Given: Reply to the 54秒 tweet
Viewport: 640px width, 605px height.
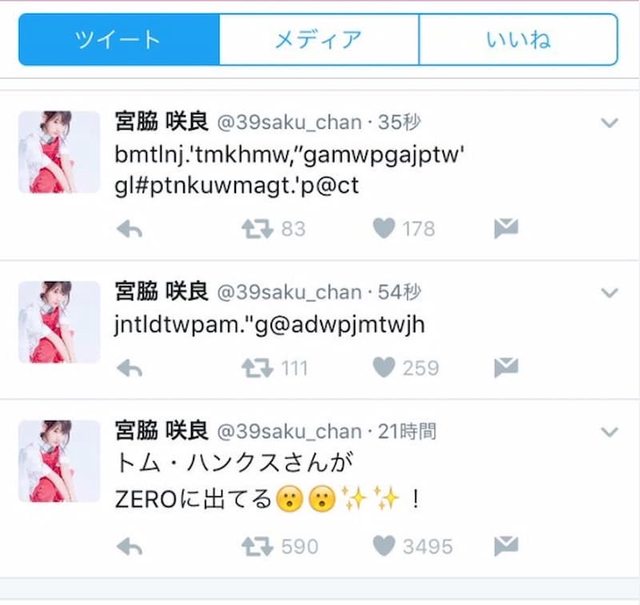Looking at the screenshot, I should point(129,369).
